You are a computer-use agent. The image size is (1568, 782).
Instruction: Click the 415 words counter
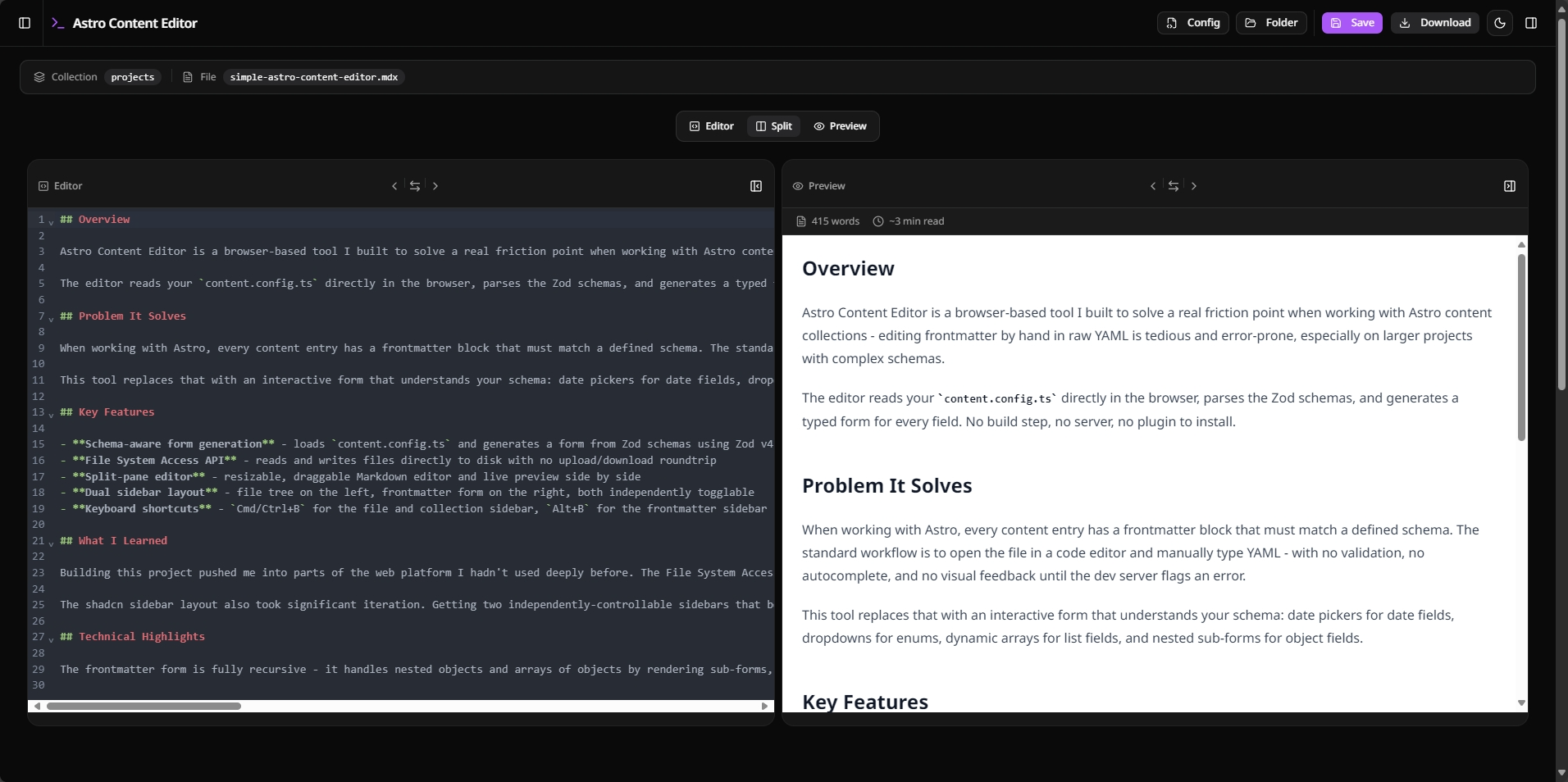(x=834, y=221)
